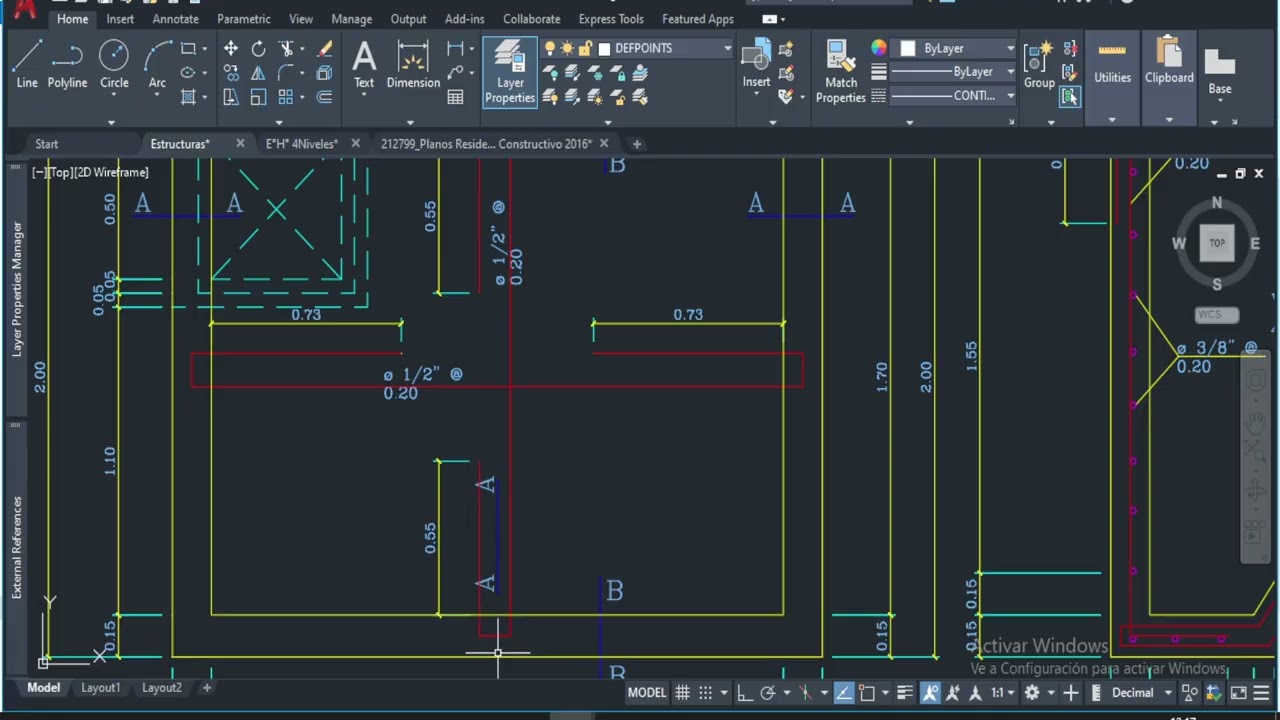The width and height of the screenshot is (1280, 720).
Task: Select the Hatch tool icon
Action: click(x=188, y=97)
